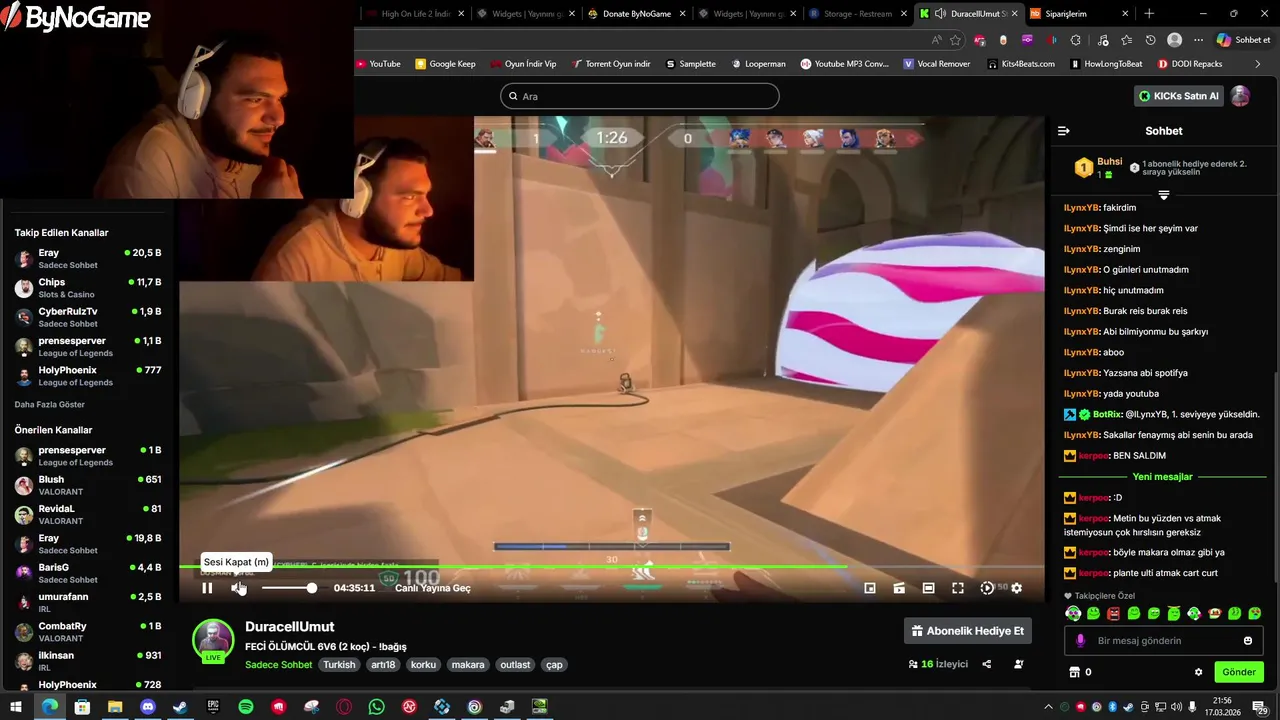Expand Daha Fazla Göster channel list
1280x720 pixels.
[x=49, y=405]
